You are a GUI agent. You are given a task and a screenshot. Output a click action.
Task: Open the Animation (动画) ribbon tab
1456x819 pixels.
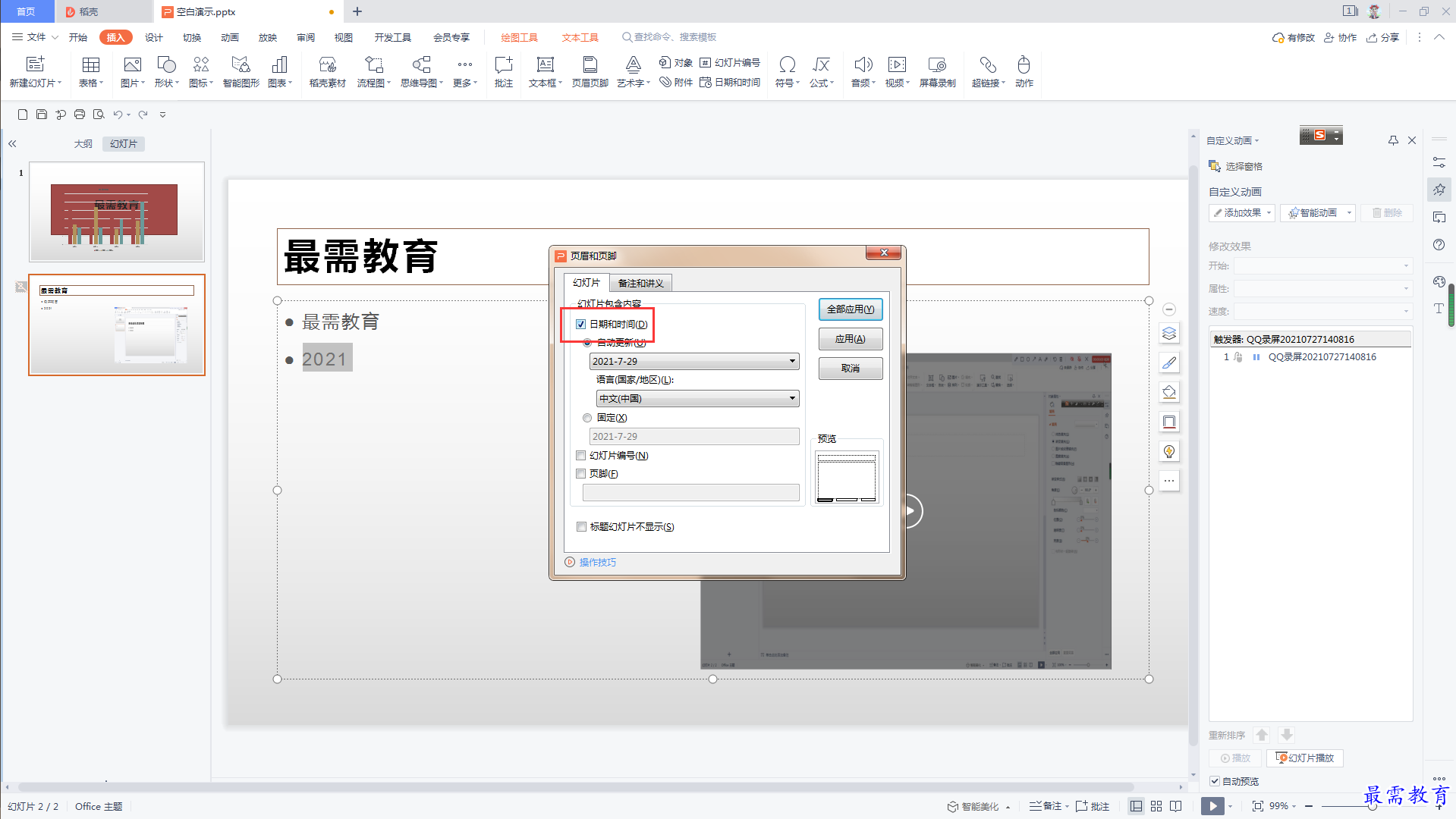point(230,37)
